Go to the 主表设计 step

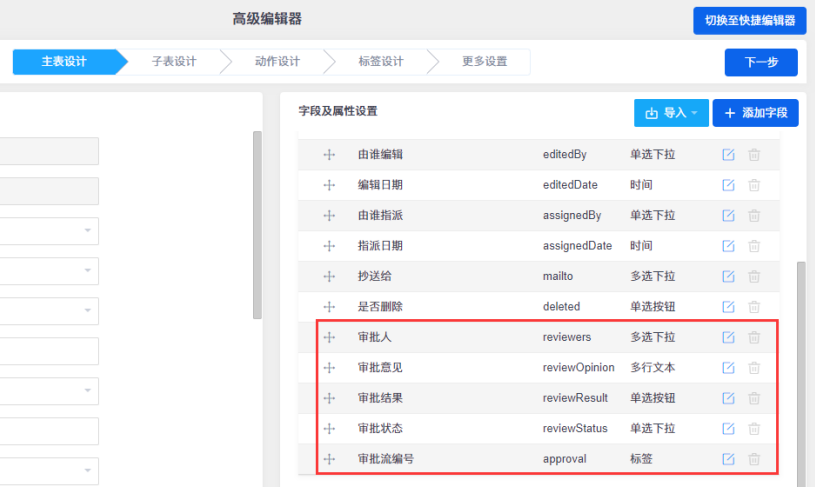point(64,62)
